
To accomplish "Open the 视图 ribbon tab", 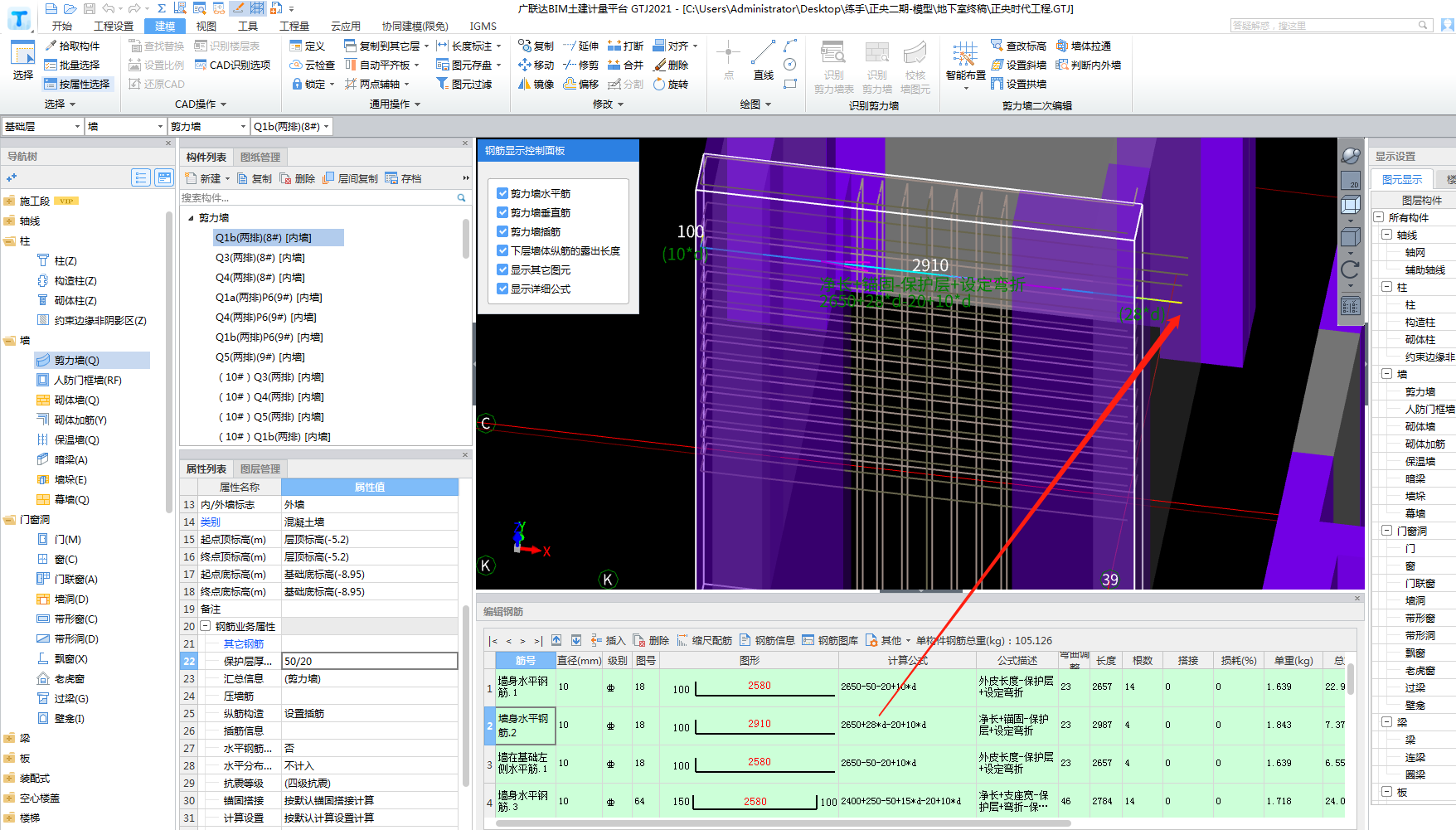I will click(206, 26).
